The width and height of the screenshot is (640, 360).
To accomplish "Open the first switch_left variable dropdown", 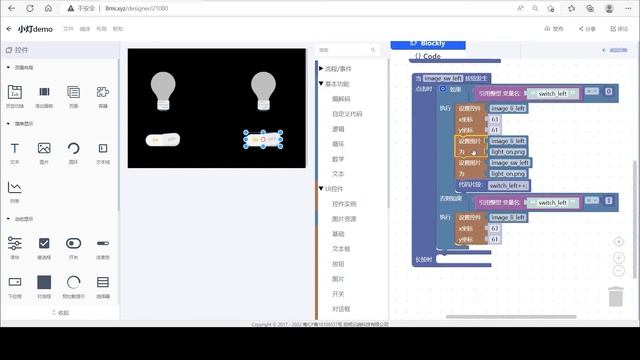I will click(x=553, y=93).
